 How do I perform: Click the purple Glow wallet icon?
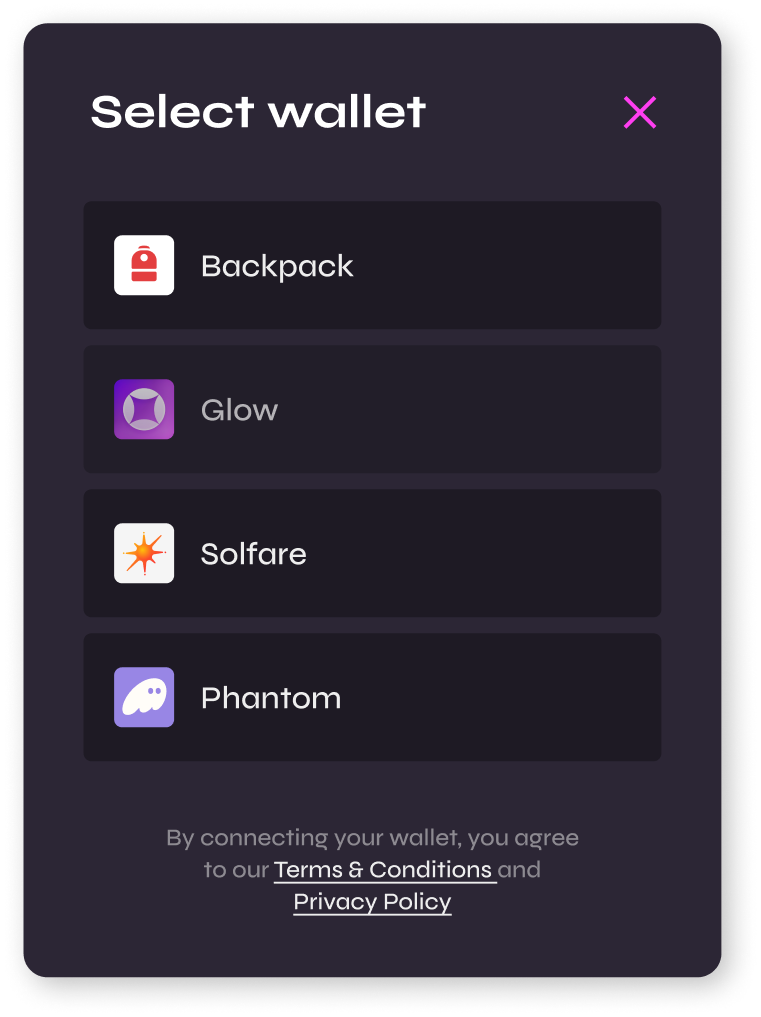[144, 409]
